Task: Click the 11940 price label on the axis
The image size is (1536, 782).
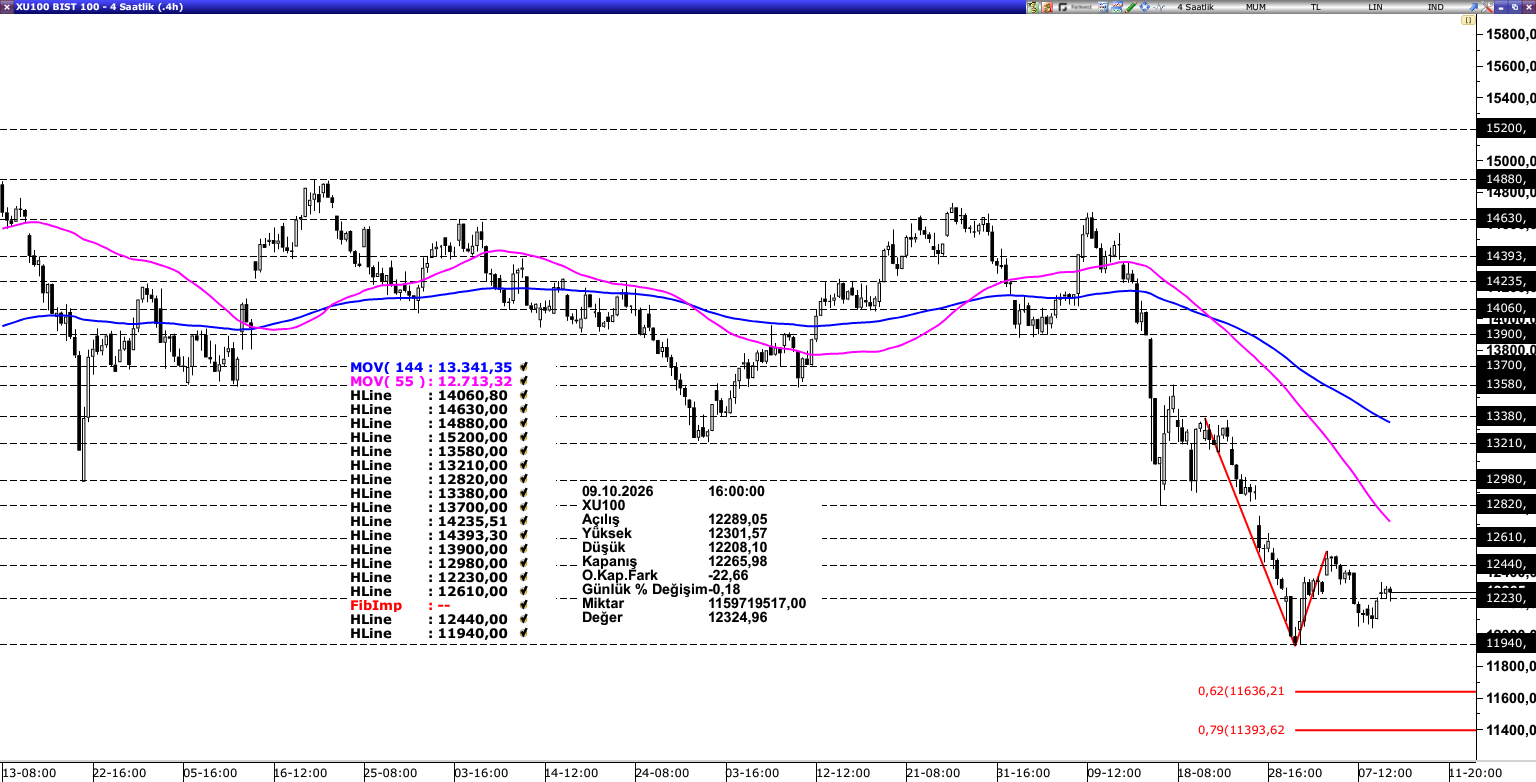Action: click(x=1507, y=644)
